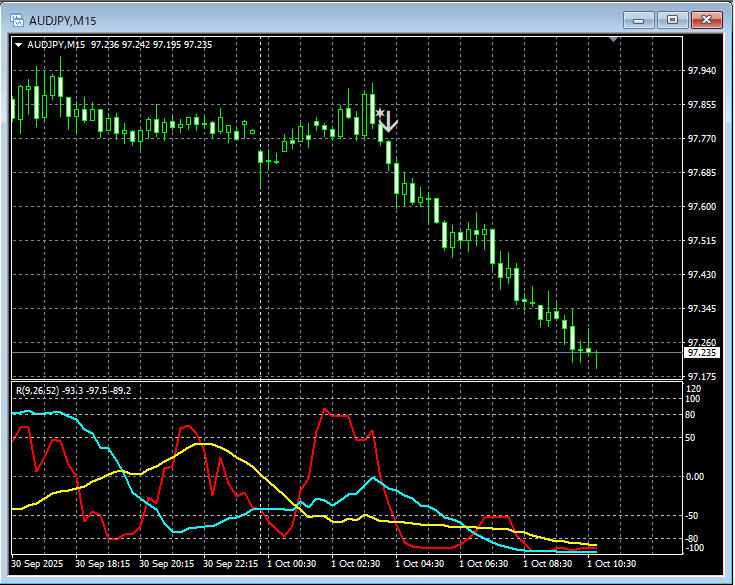Viewport: 735px width, 585px height.
Task: Close the AUDJPY,M15 chart window
Action: (x=706, y=20)
